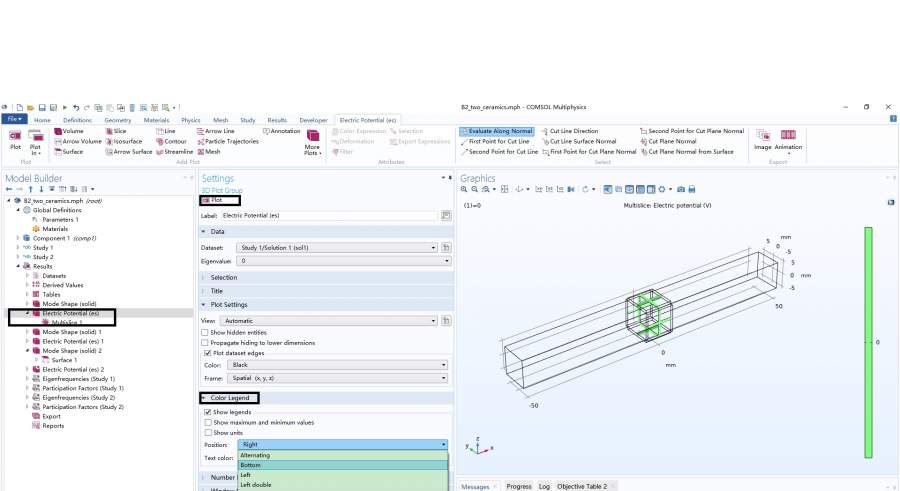900x491 pixels.
Task: Select Multislice 1 node in tree
Action: [x=67, y=323]
